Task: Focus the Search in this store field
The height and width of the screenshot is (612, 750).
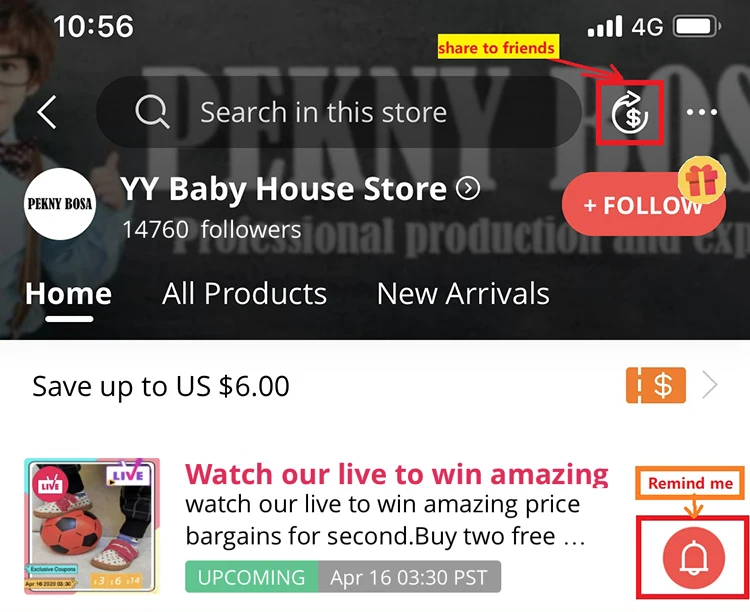Action: (339, 112)
